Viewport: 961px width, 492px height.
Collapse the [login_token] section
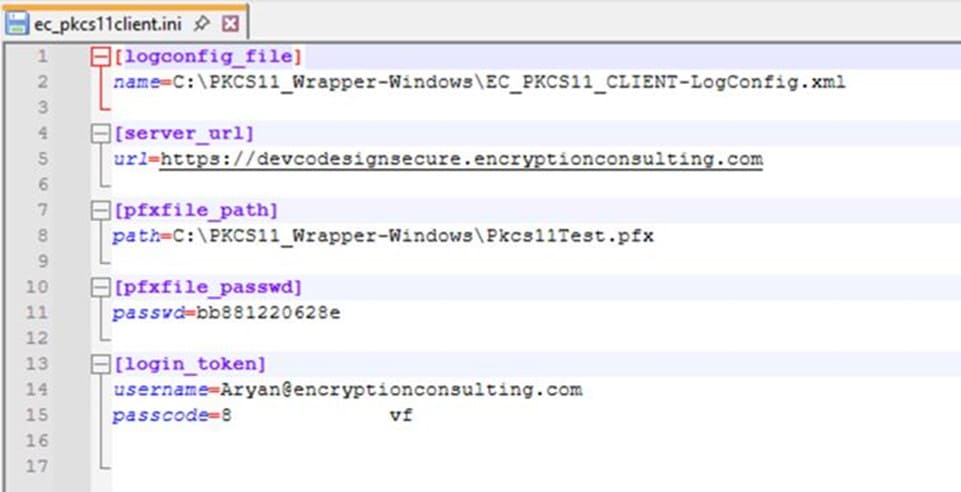tap(99, 364)
